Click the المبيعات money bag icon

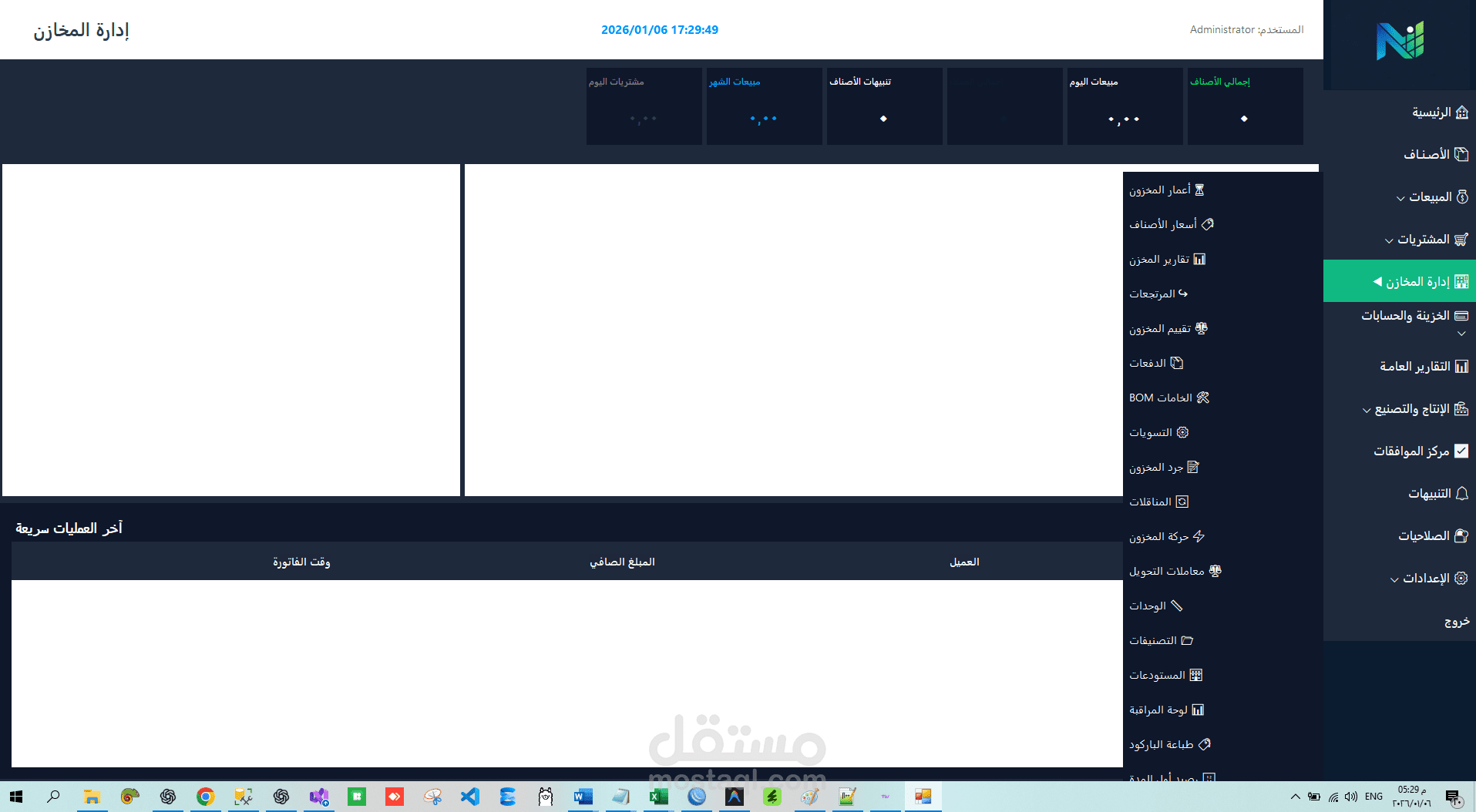(1461, 196)
